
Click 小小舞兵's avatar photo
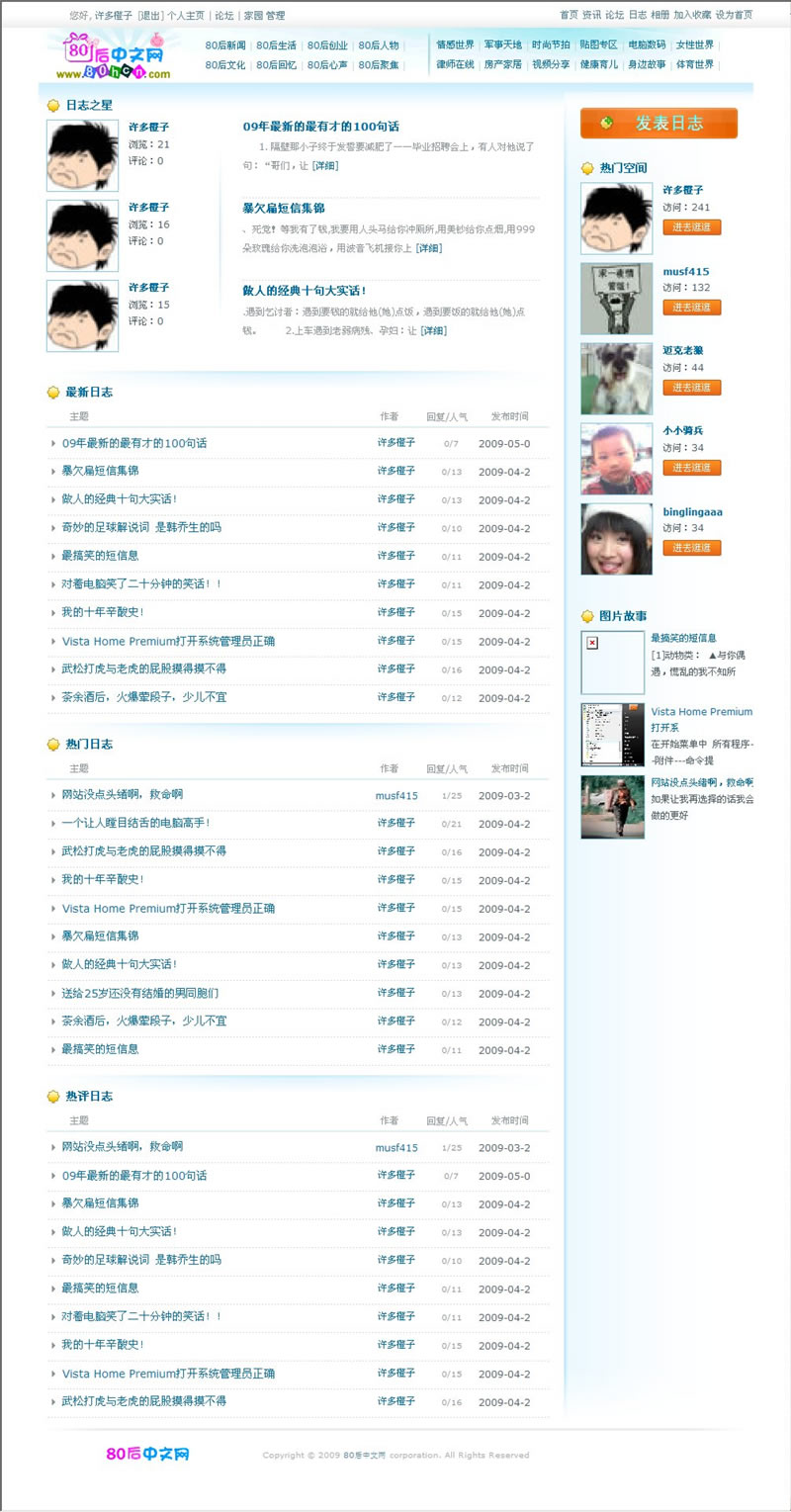click(616, 459)
